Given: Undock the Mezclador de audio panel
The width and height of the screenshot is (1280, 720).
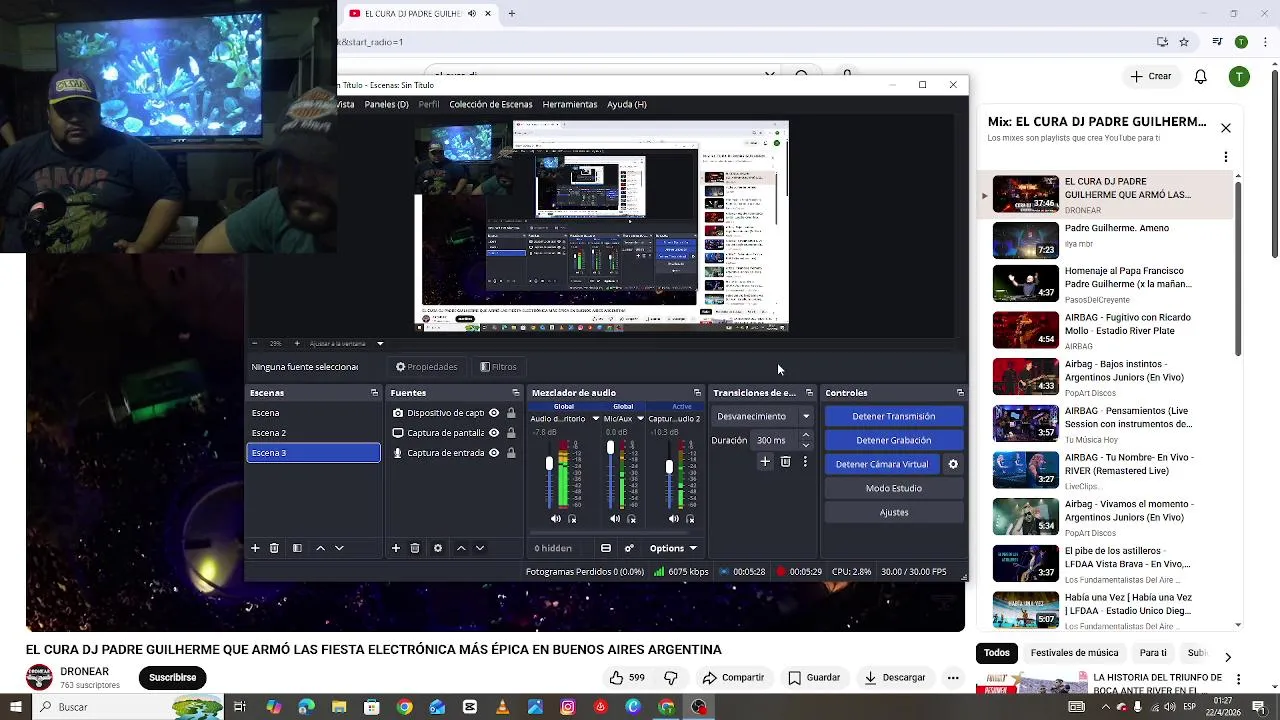Looking at the screenshot, I should click(697, 393).
